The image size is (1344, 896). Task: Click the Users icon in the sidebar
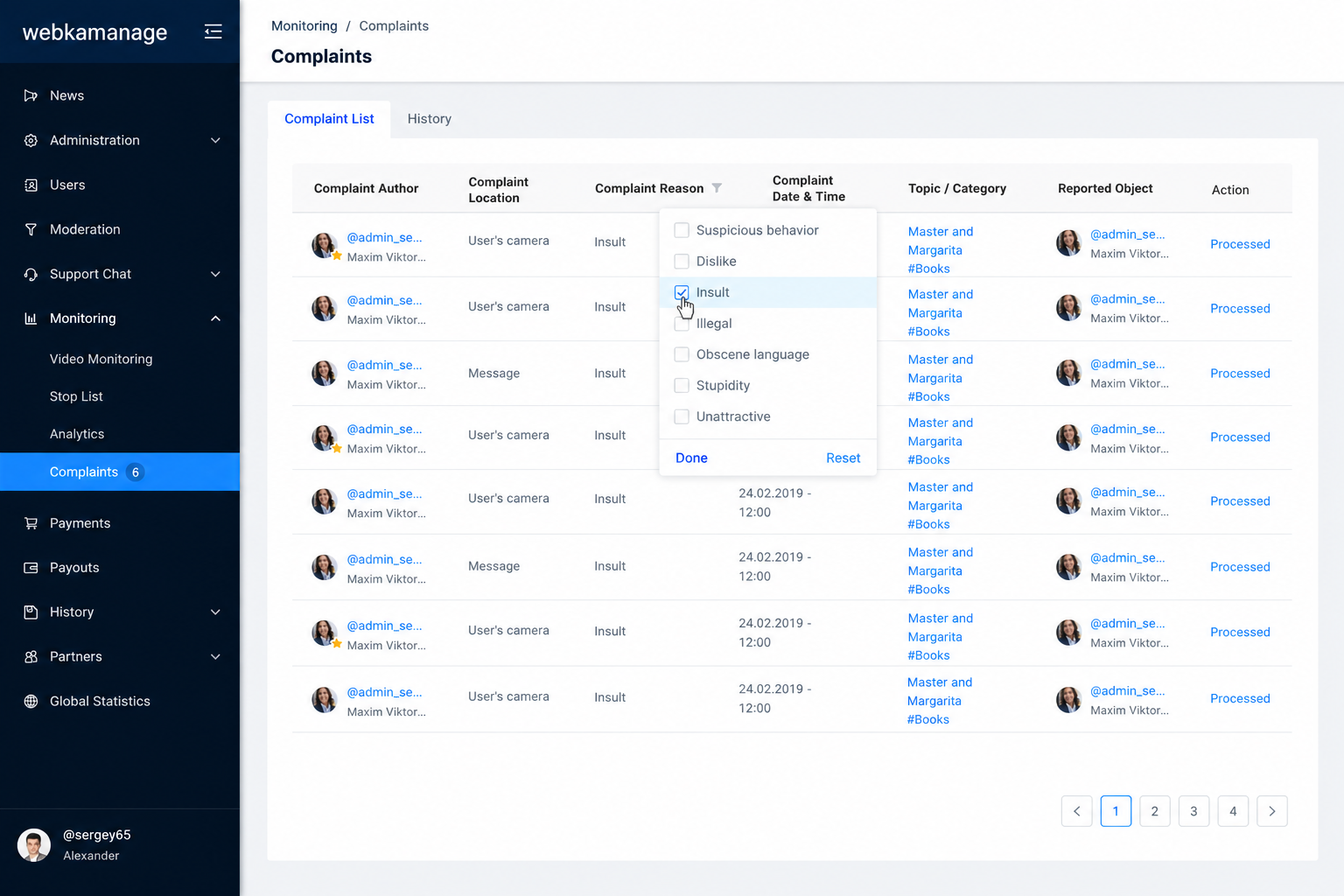click(x=31, y=185)
